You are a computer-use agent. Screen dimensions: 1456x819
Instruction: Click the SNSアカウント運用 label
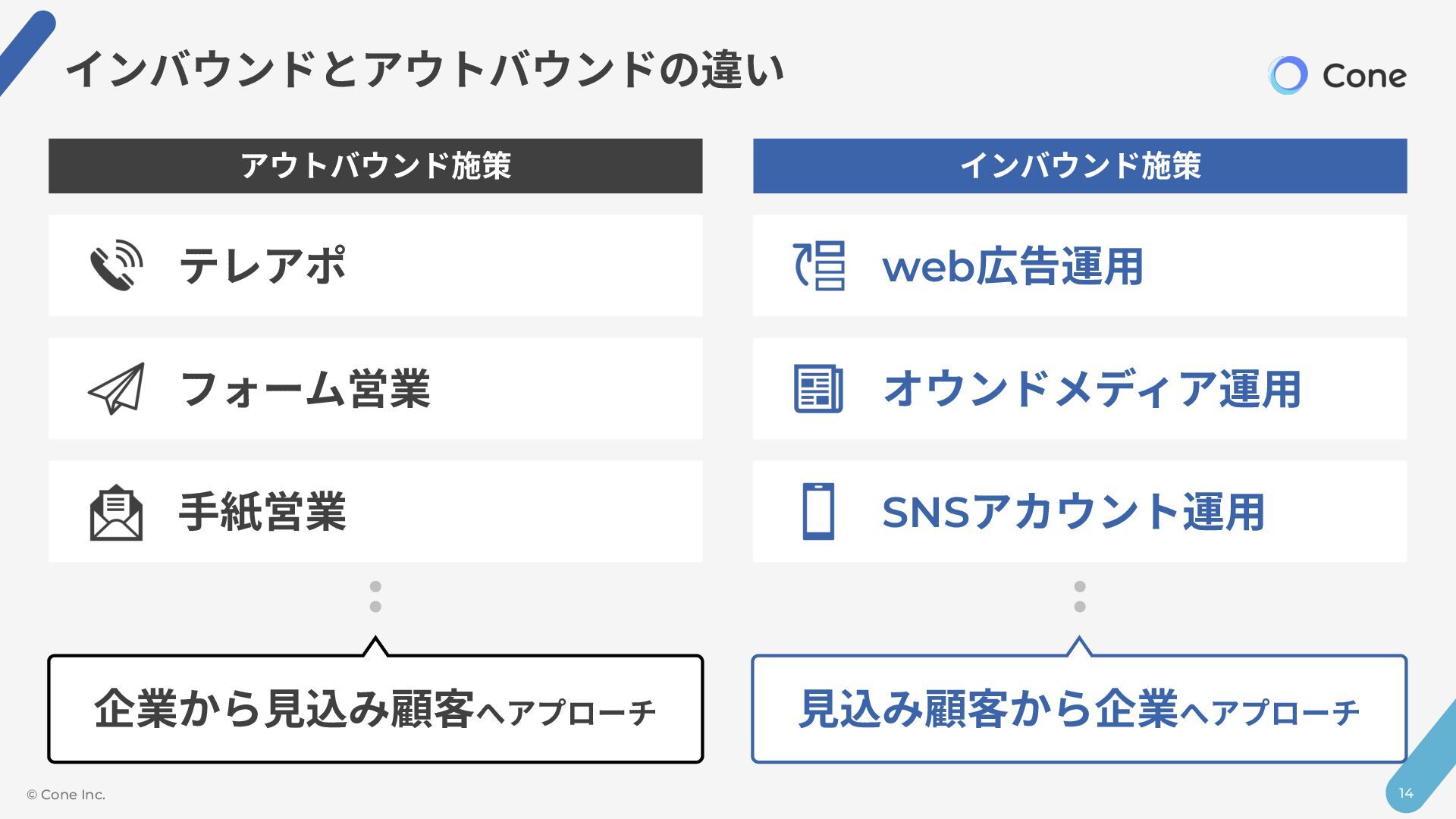(x=1073, y=511)
